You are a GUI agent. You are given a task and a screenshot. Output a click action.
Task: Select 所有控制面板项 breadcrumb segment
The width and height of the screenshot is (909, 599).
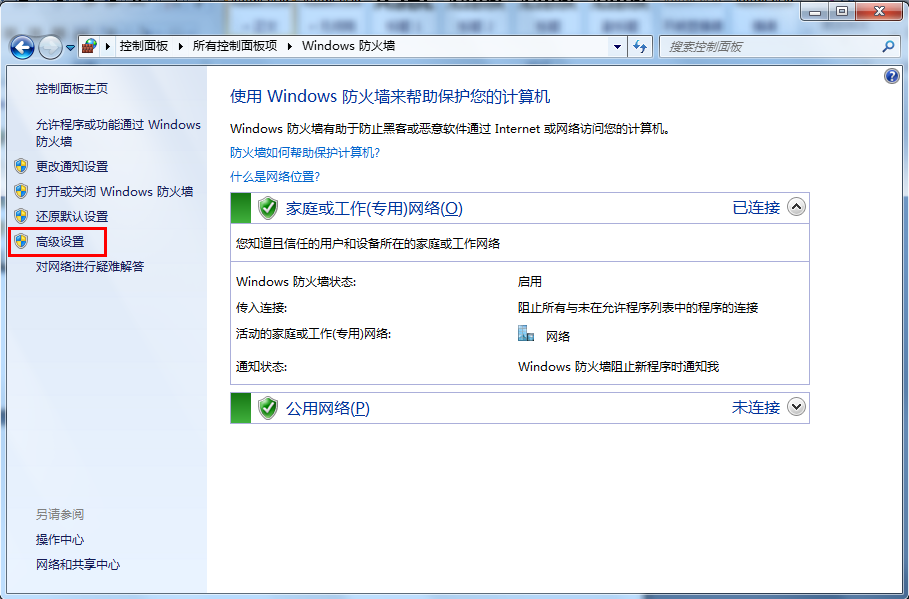pyautogui.click(x=235, y=46)
